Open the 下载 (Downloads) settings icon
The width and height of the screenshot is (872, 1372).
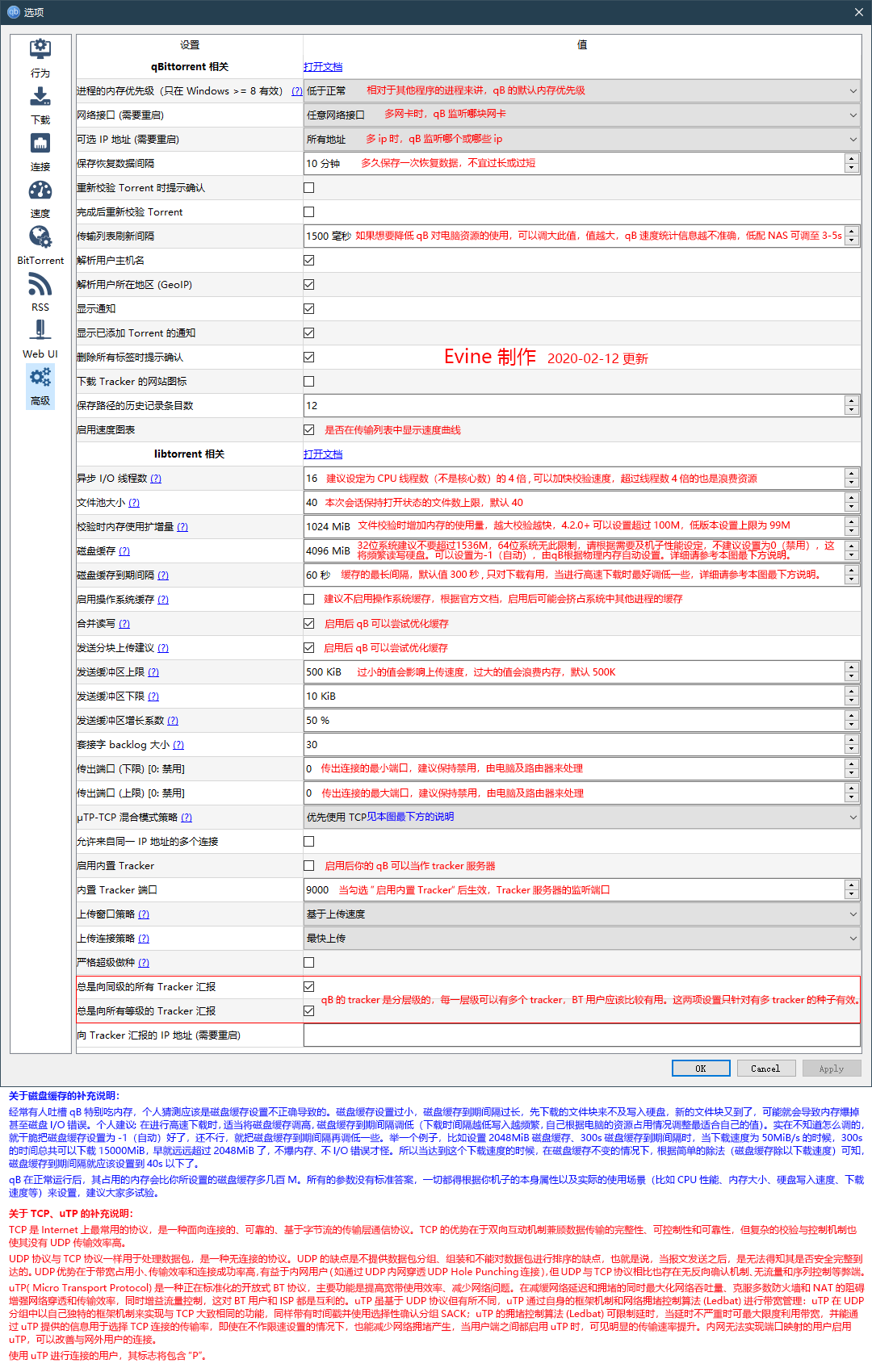tap(40, 97)
